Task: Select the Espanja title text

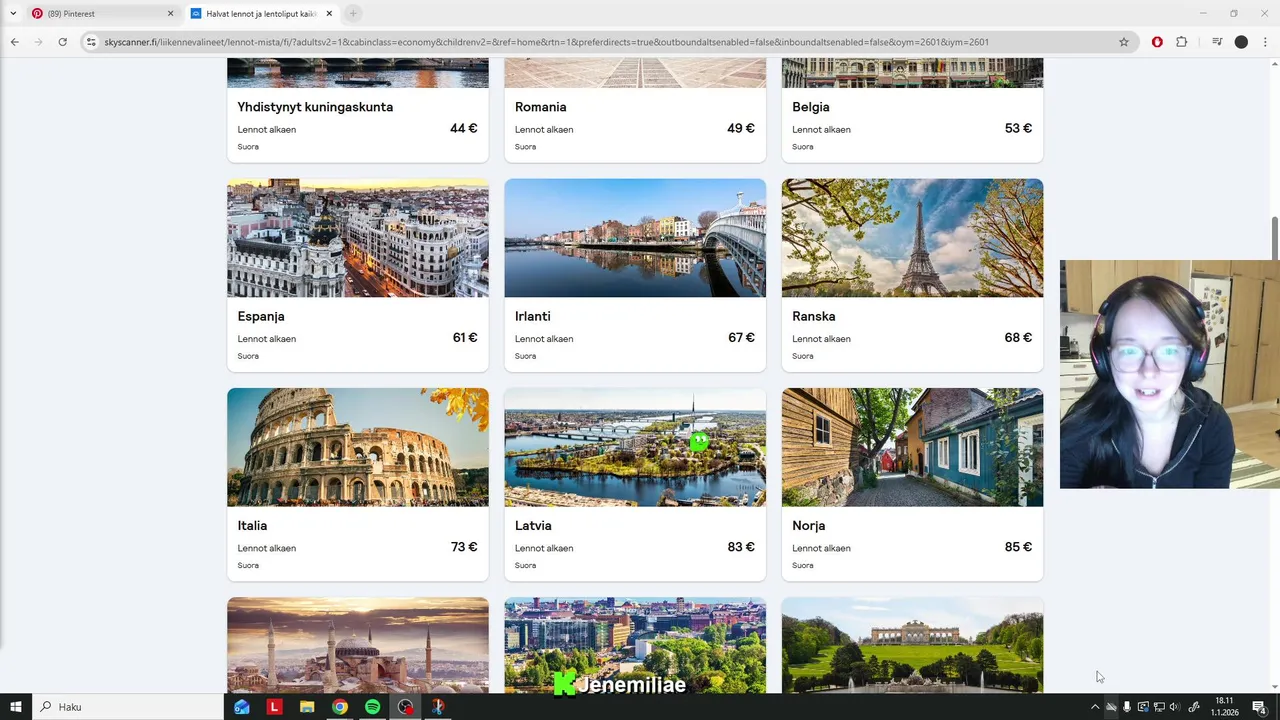Action: 261,316
